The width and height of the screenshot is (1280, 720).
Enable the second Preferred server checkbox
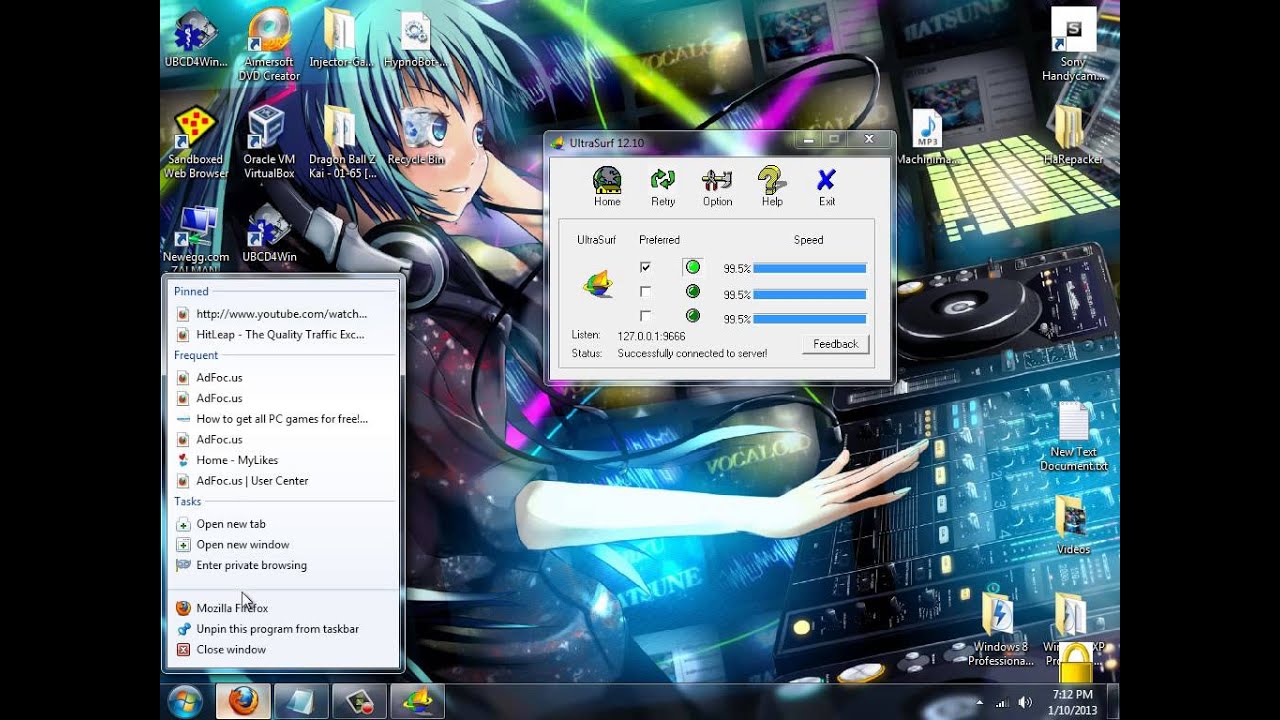click(x=645, y=292)
